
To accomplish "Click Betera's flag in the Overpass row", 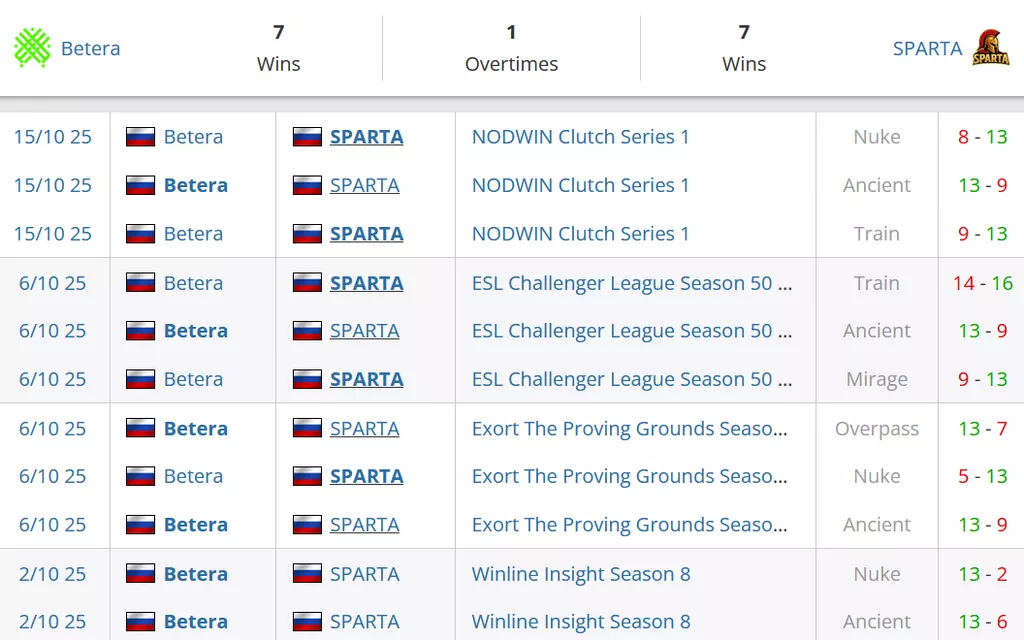I will pyautogui.click(x=140, y=428).
